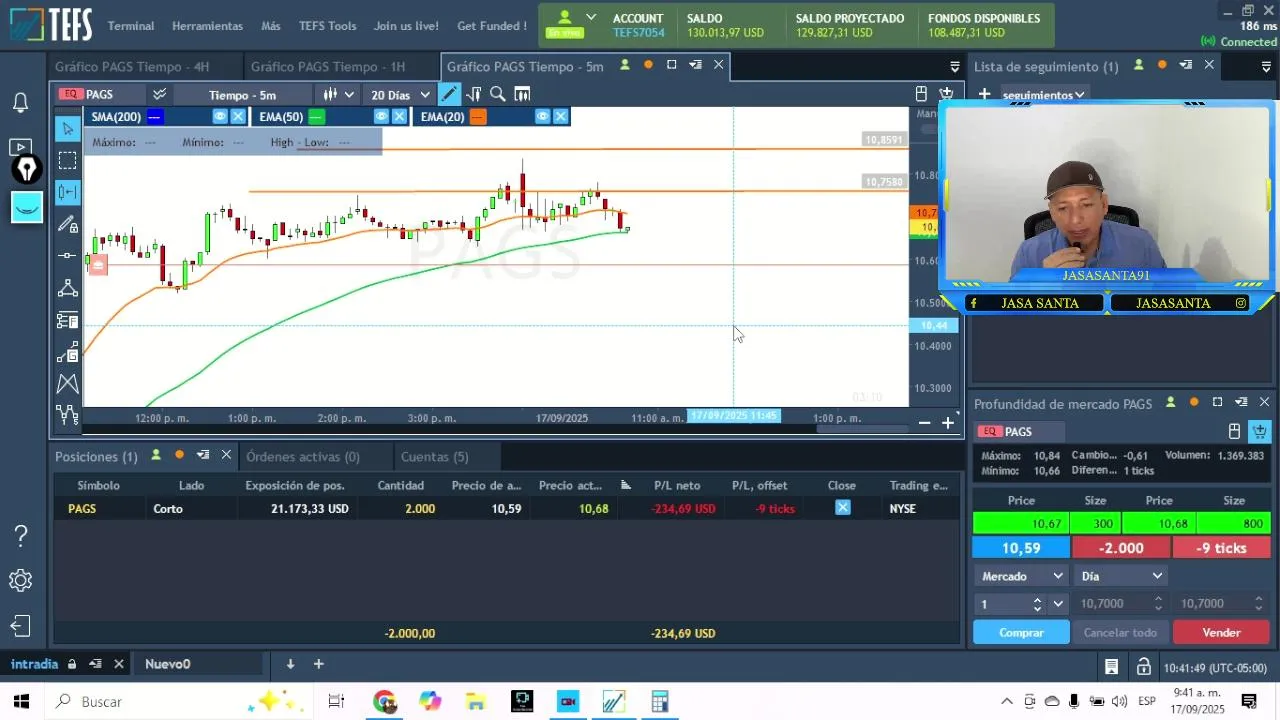Select the horizontal line drawing tool
The width and height of the screenshot is (1280, 720).
(67, 256)
